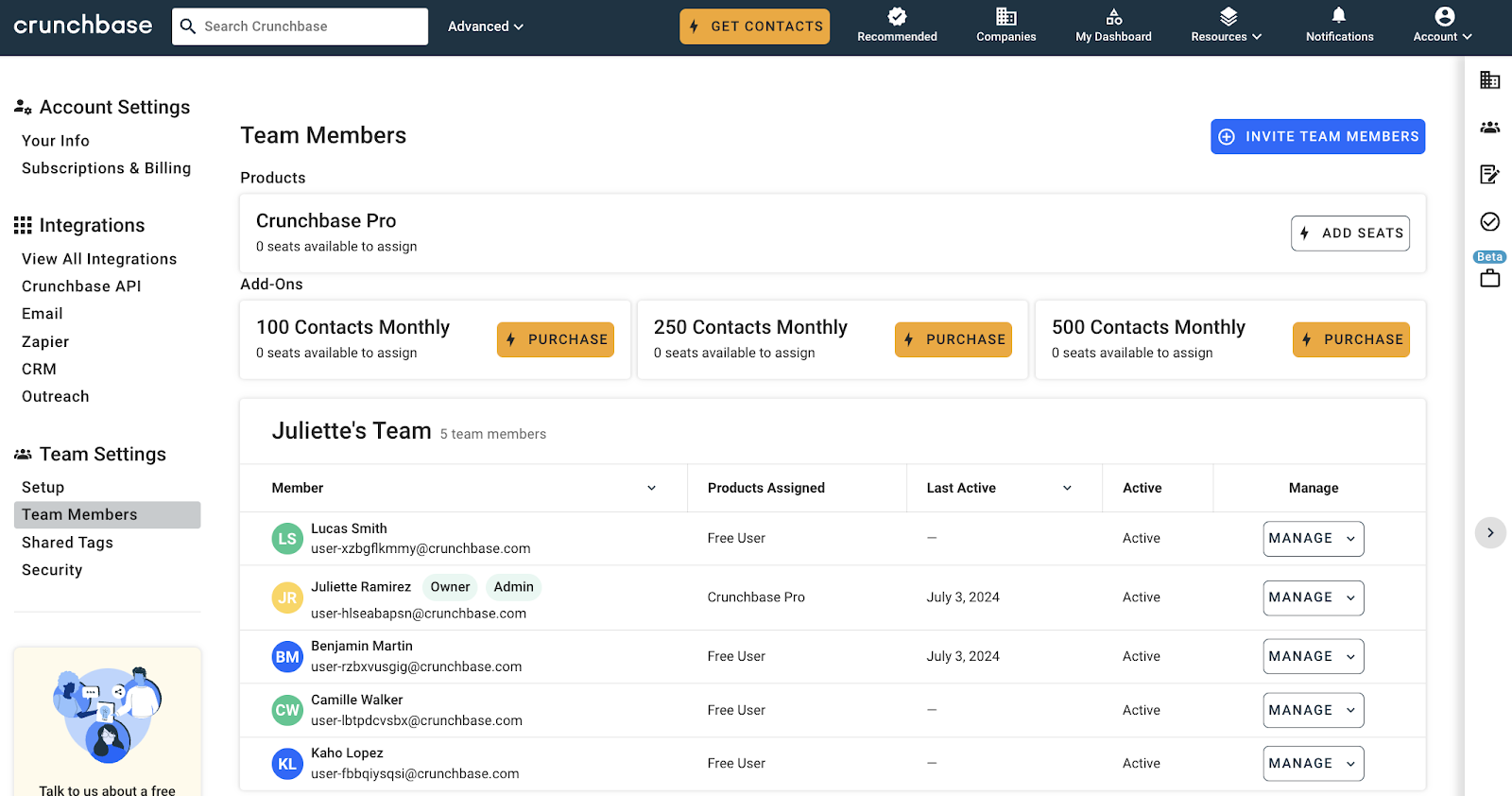The image size is (1512, 796).
Task: Sort by the Last Active column arrow
Action: (1067, 488)
